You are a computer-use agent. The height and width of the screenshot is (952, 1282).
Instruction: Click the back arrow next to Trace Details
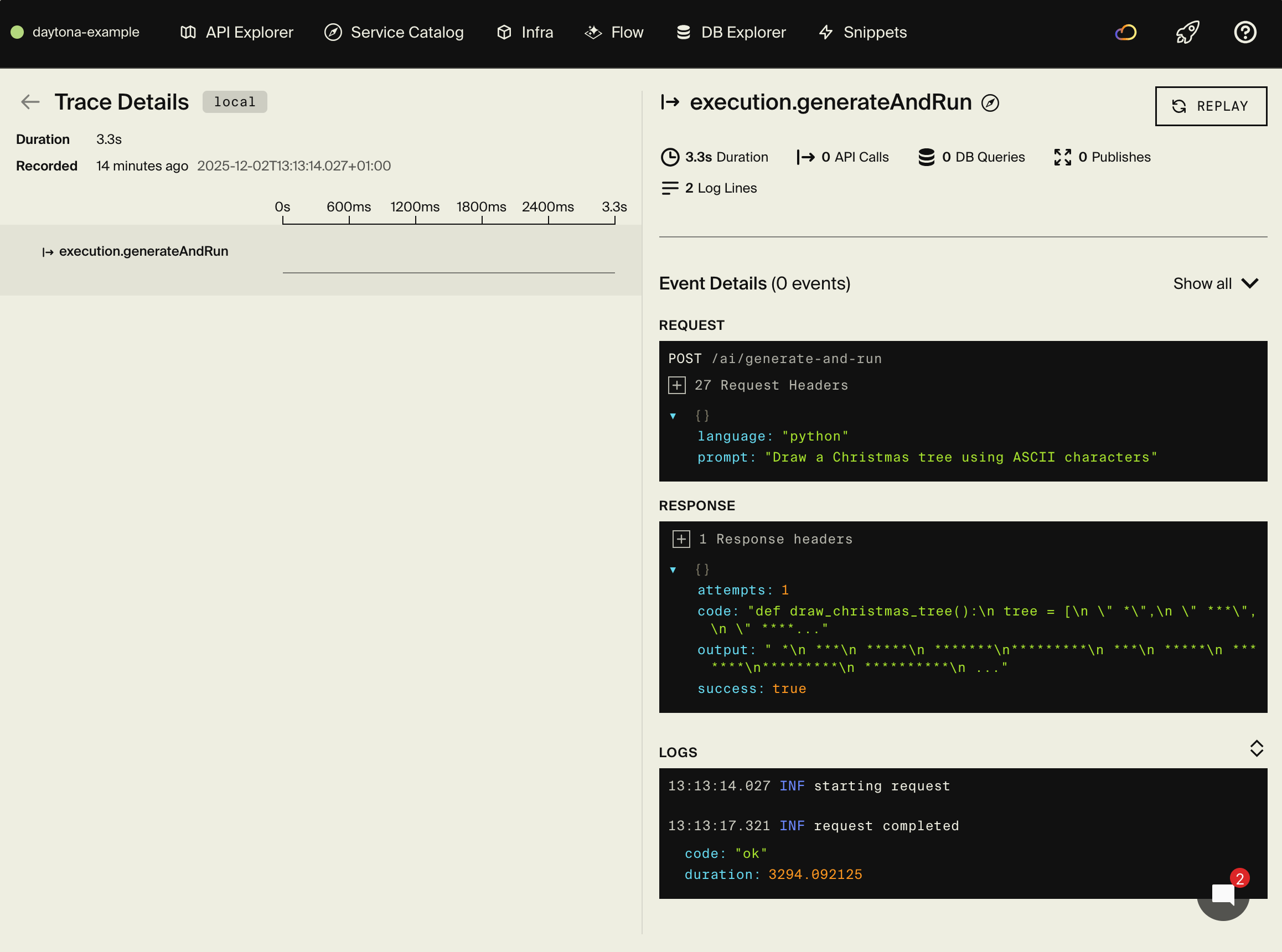tap(30, 101)
